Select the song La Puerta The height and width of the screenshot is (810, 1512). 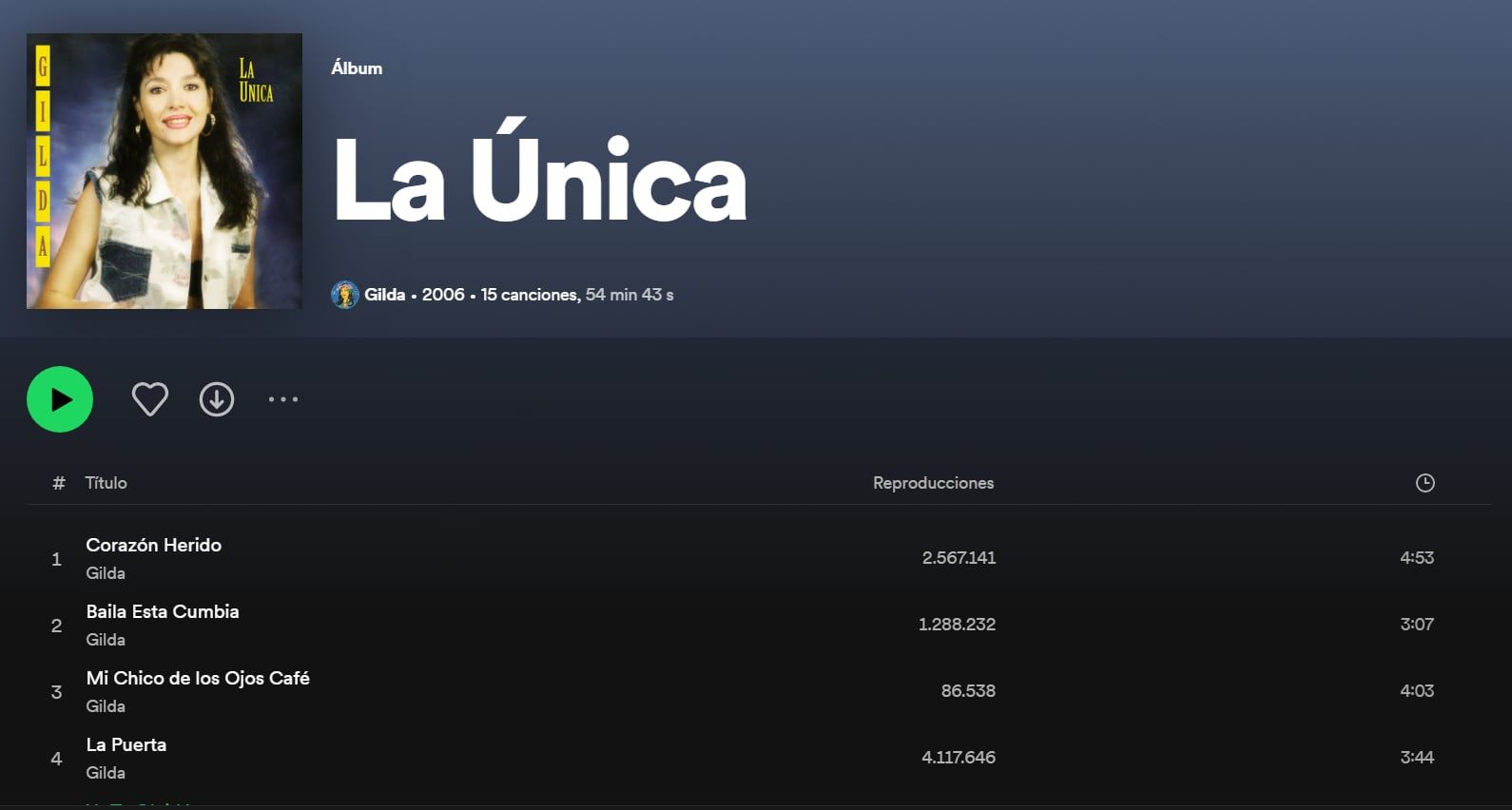[126, 744]
